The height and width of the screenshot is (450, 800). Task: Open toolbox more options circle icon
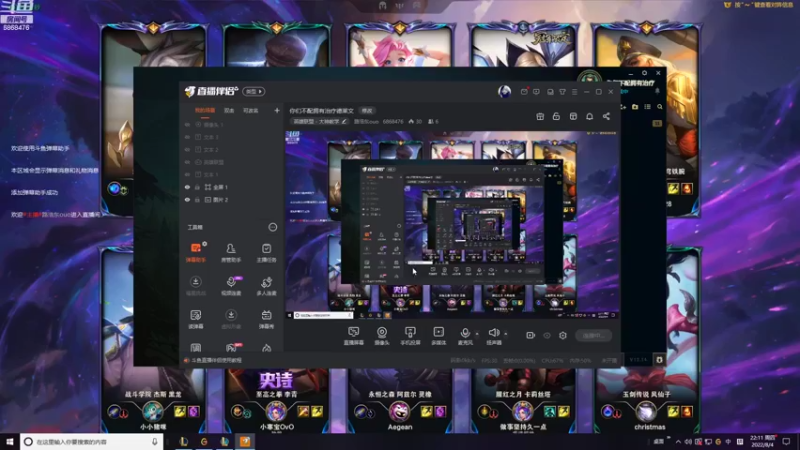click(x=272, y=227)
